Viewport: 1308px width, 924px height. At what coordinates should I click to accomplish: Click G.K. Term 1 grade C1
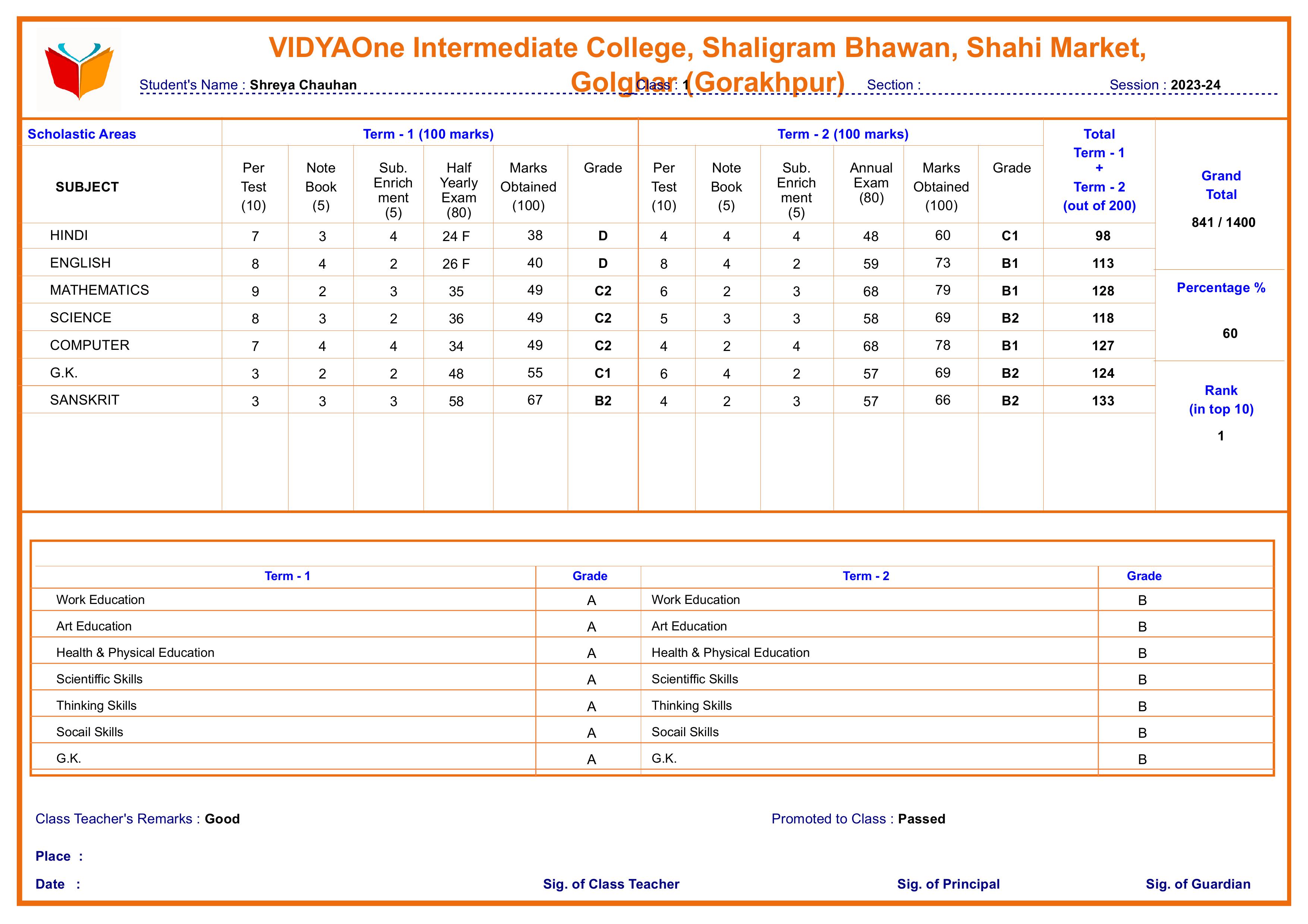pos(603,373)
